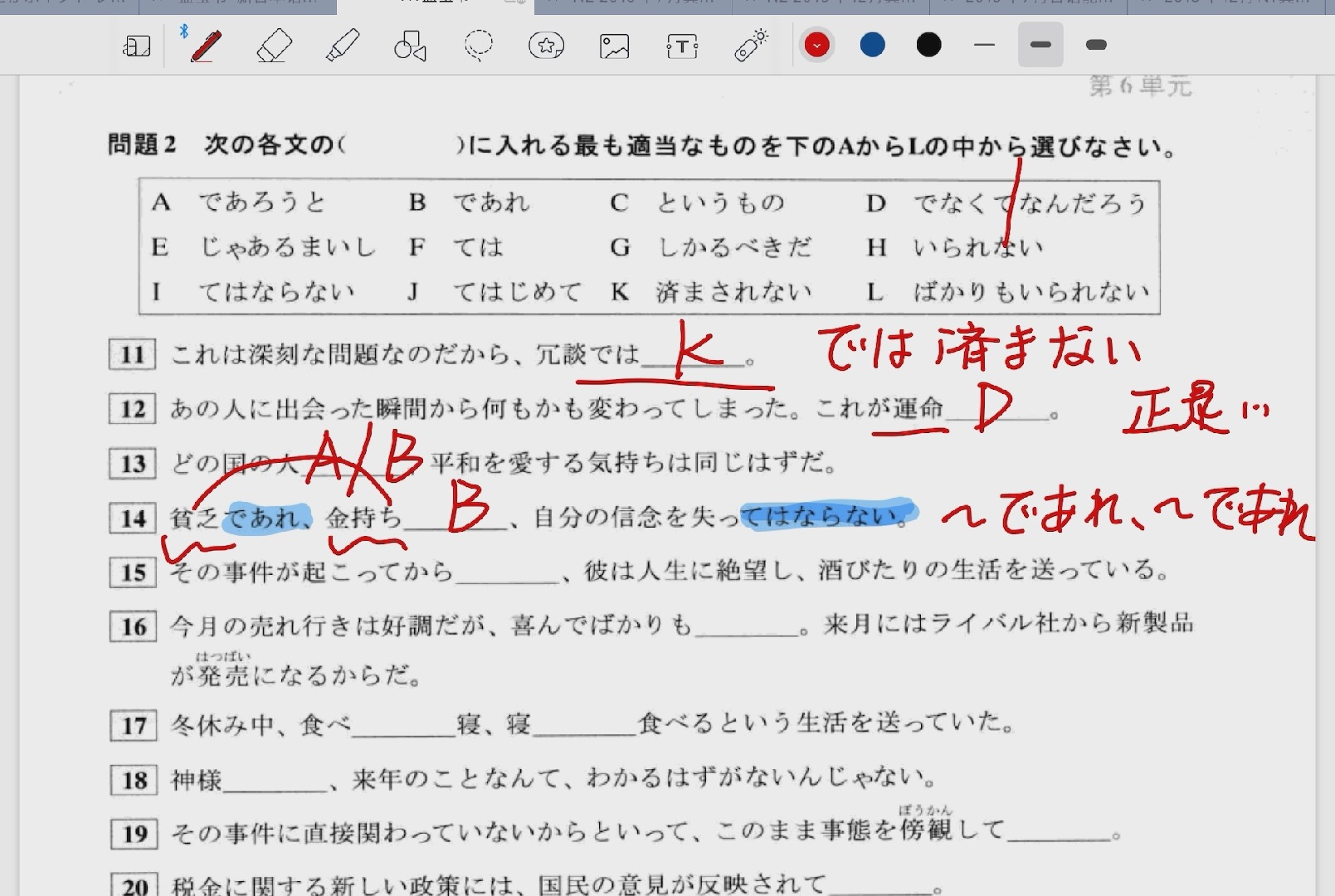Select the medium stroke width
Viewport: 1335px width, 896px height.
1040,45
